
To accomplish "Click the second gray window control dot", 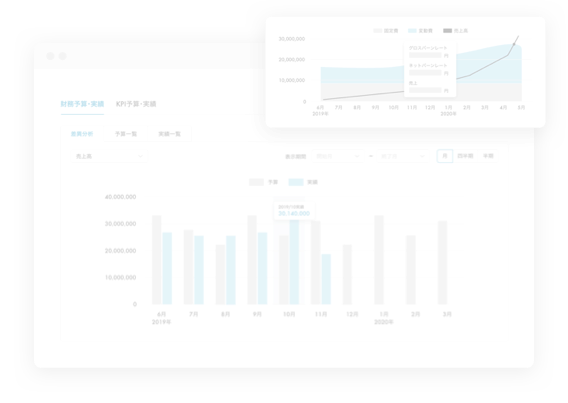I will (x=63, y=56).
